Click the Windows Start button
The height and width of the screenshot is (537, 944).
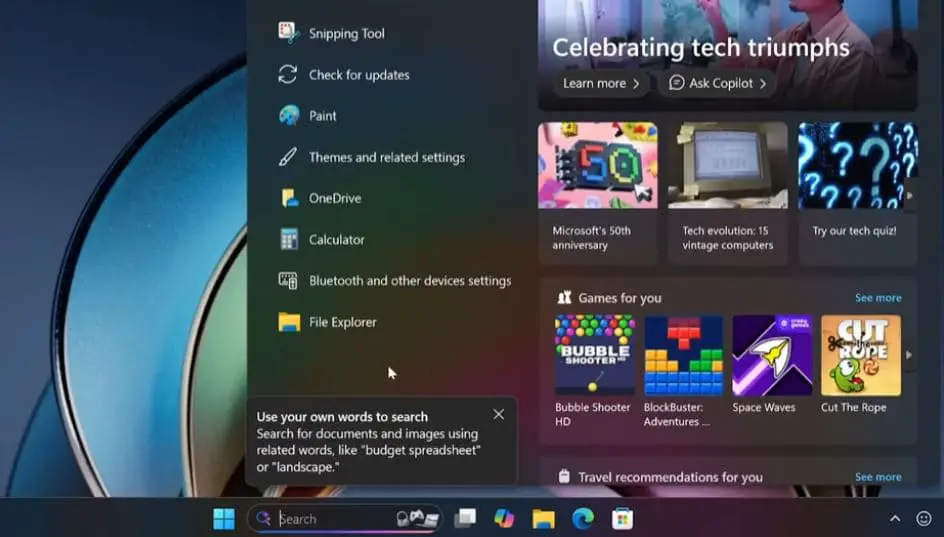click(x=224, y=518)
